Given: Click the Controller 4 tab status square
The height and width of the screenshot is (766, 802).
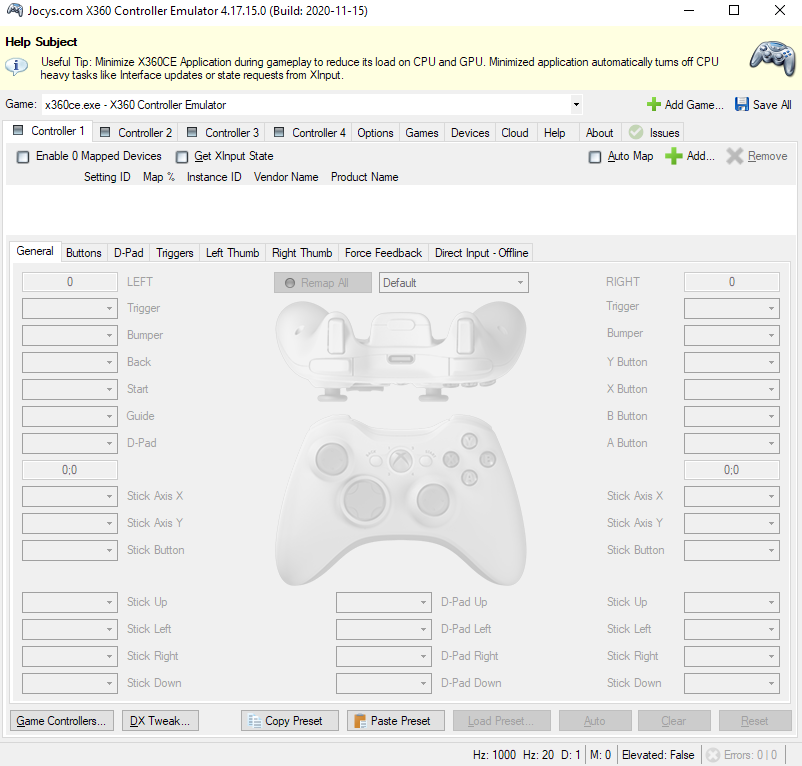Looking at the screenshot, I should pyautogui.click(x=279, y=132).
